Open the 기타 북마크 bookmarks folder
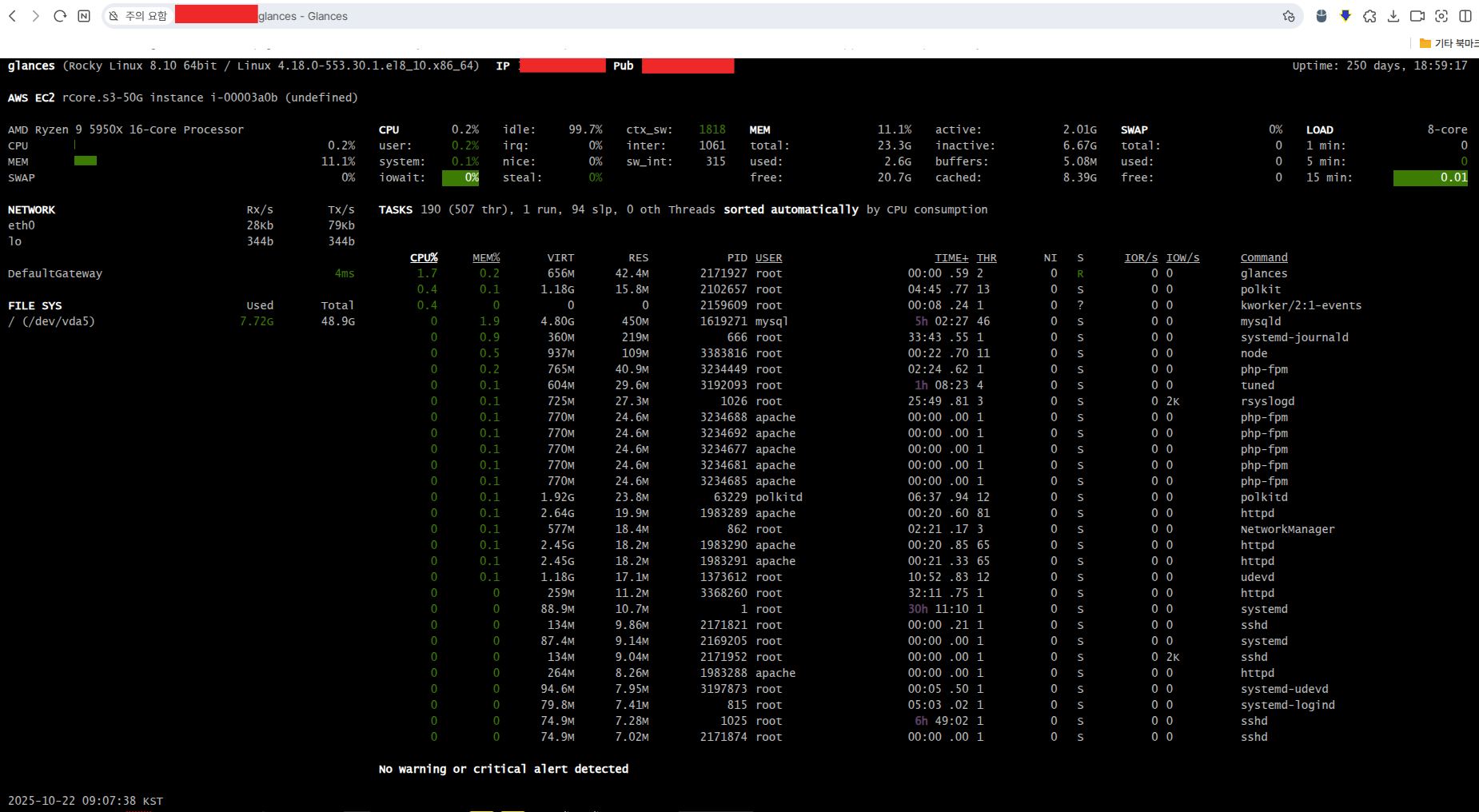The height and width of the screenshot is (812, 1479). pyautogui.click(x=1449, y=43)
